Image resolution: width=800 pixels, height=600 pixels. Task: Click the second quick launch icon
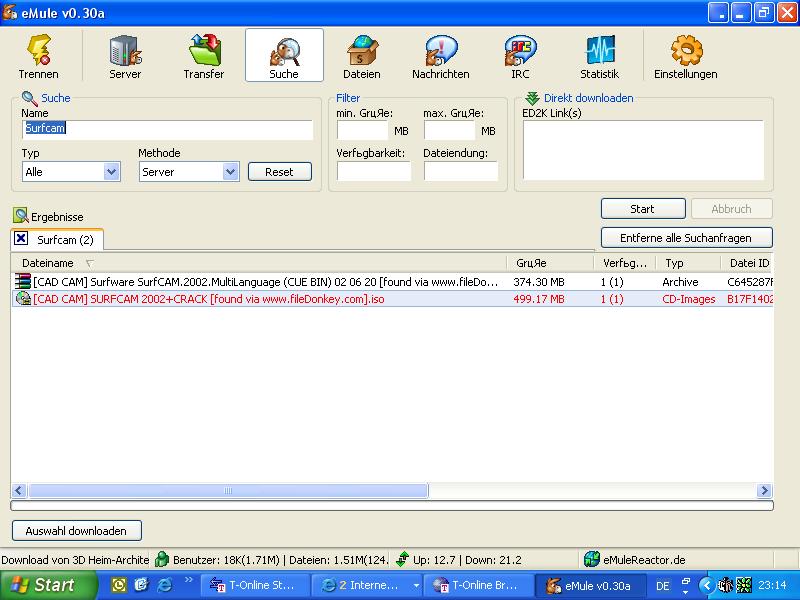tap(141, 585)
